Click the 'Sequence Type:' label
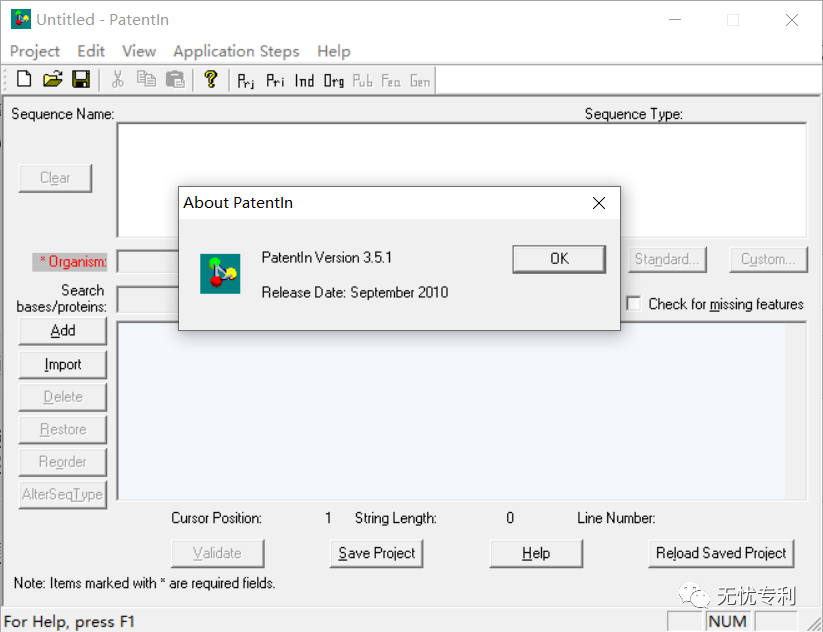The width and height of the screenshot is (823, 632). pyautogui.click(x=634, y=114)
